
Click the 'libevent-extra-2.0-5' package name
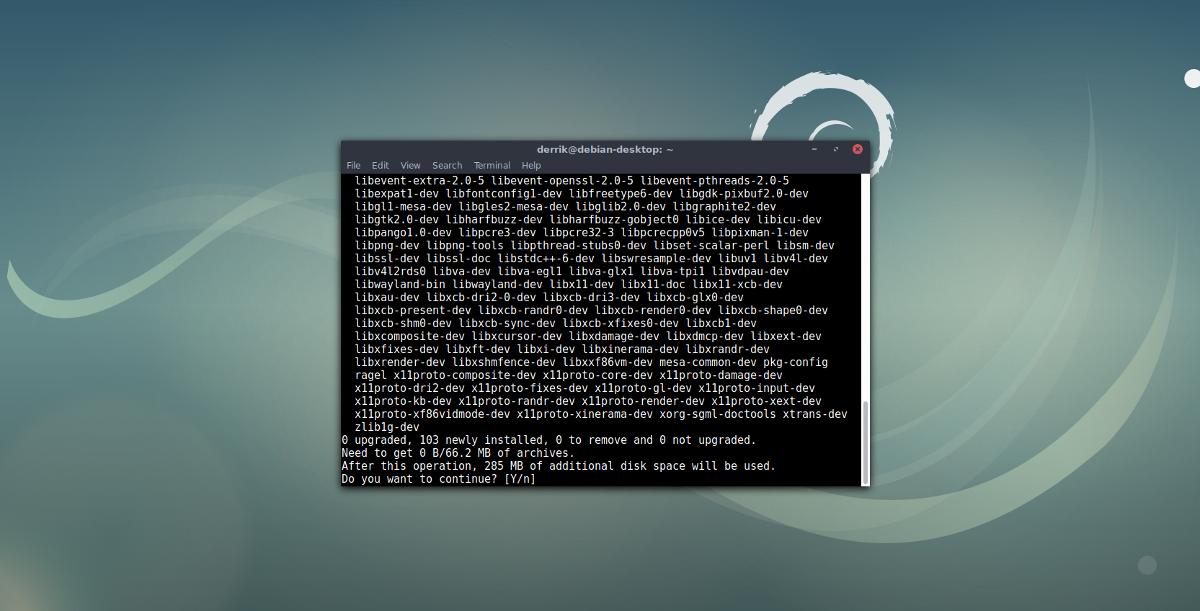point(419,180)
